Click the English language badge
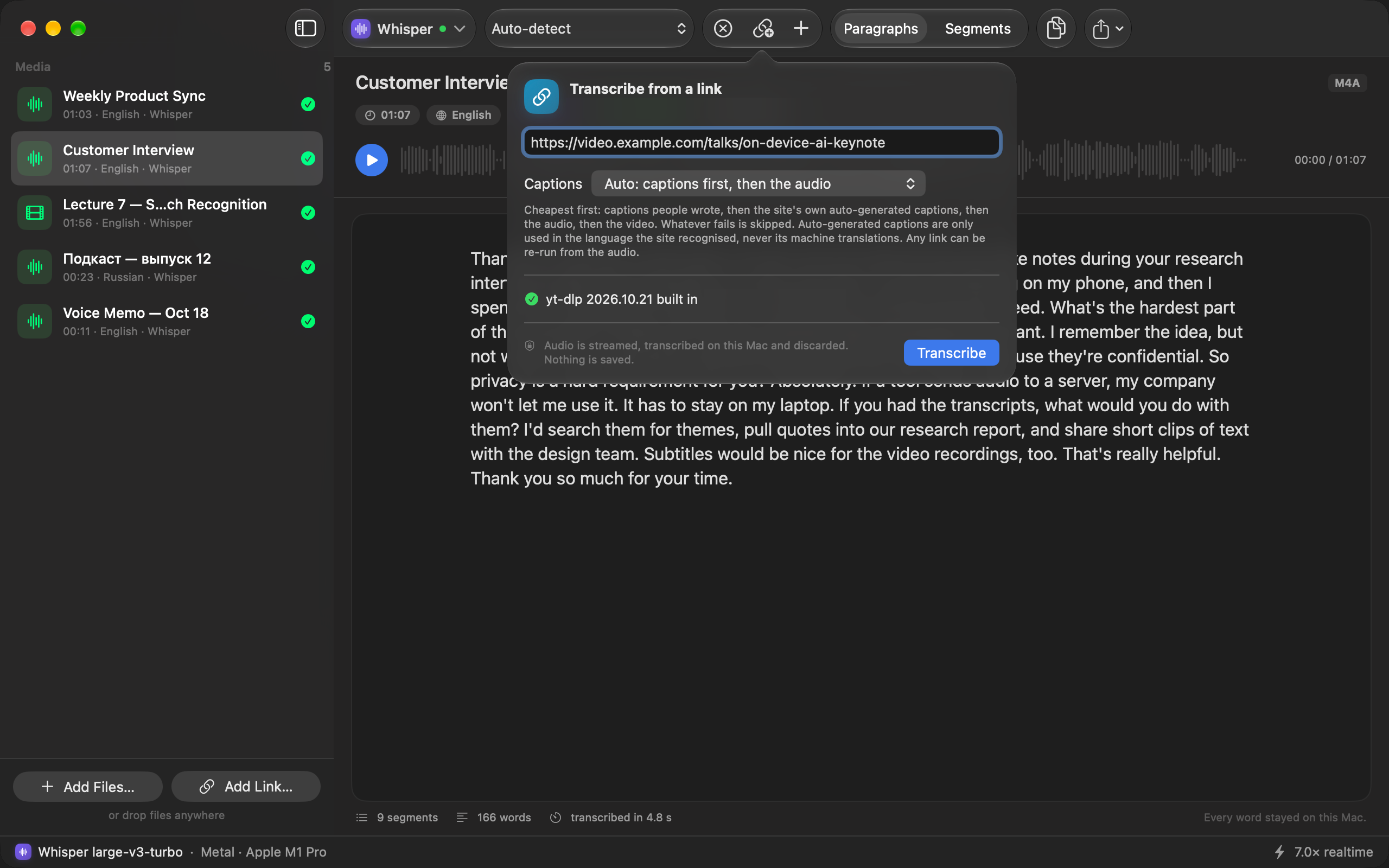The width and height of the screenshot is (1389, 868). (x=463, y=115)
